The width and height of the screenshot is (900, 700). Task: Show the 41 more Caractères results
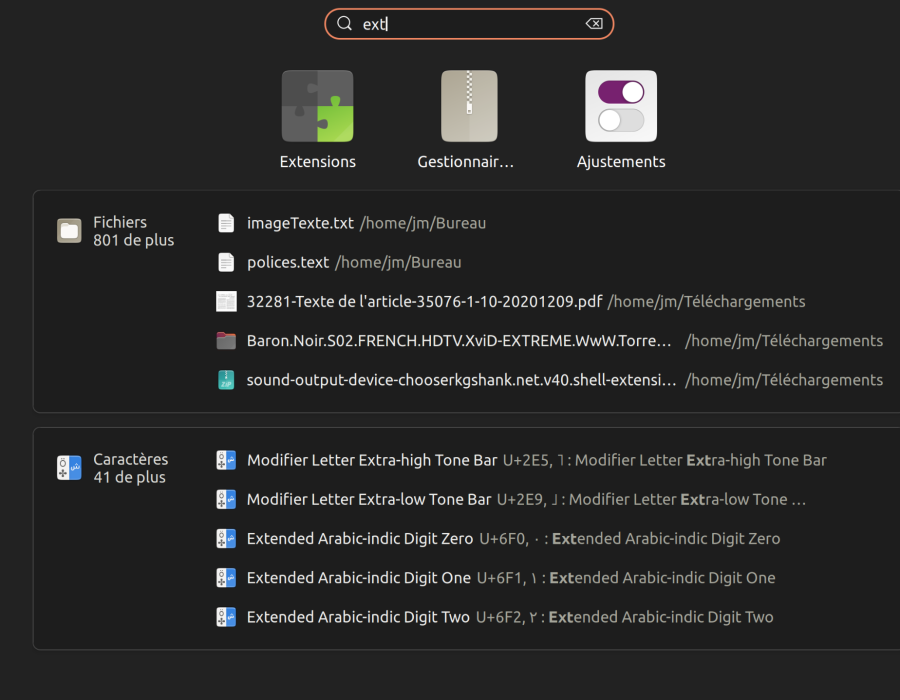(x=130, y=477)
